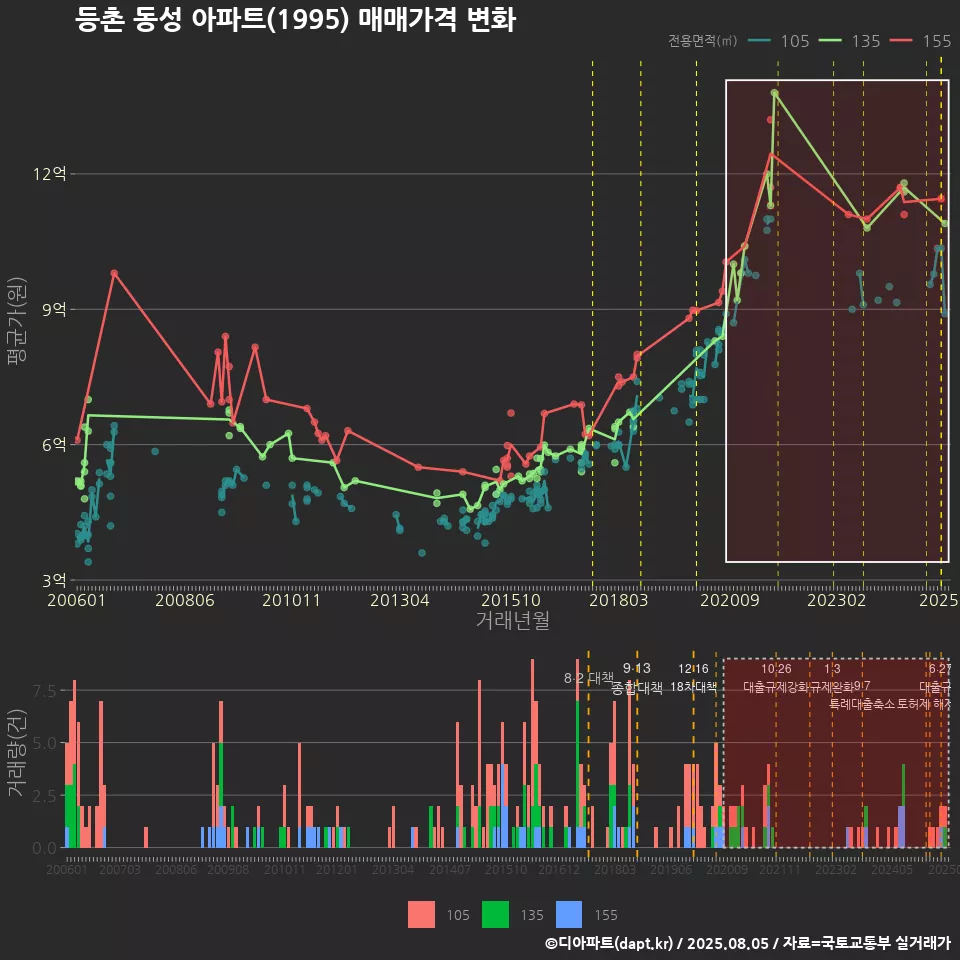This screenshot has width=960, height=960.
Task: Click the 200806 label on price chart
Action: (184, 600)
